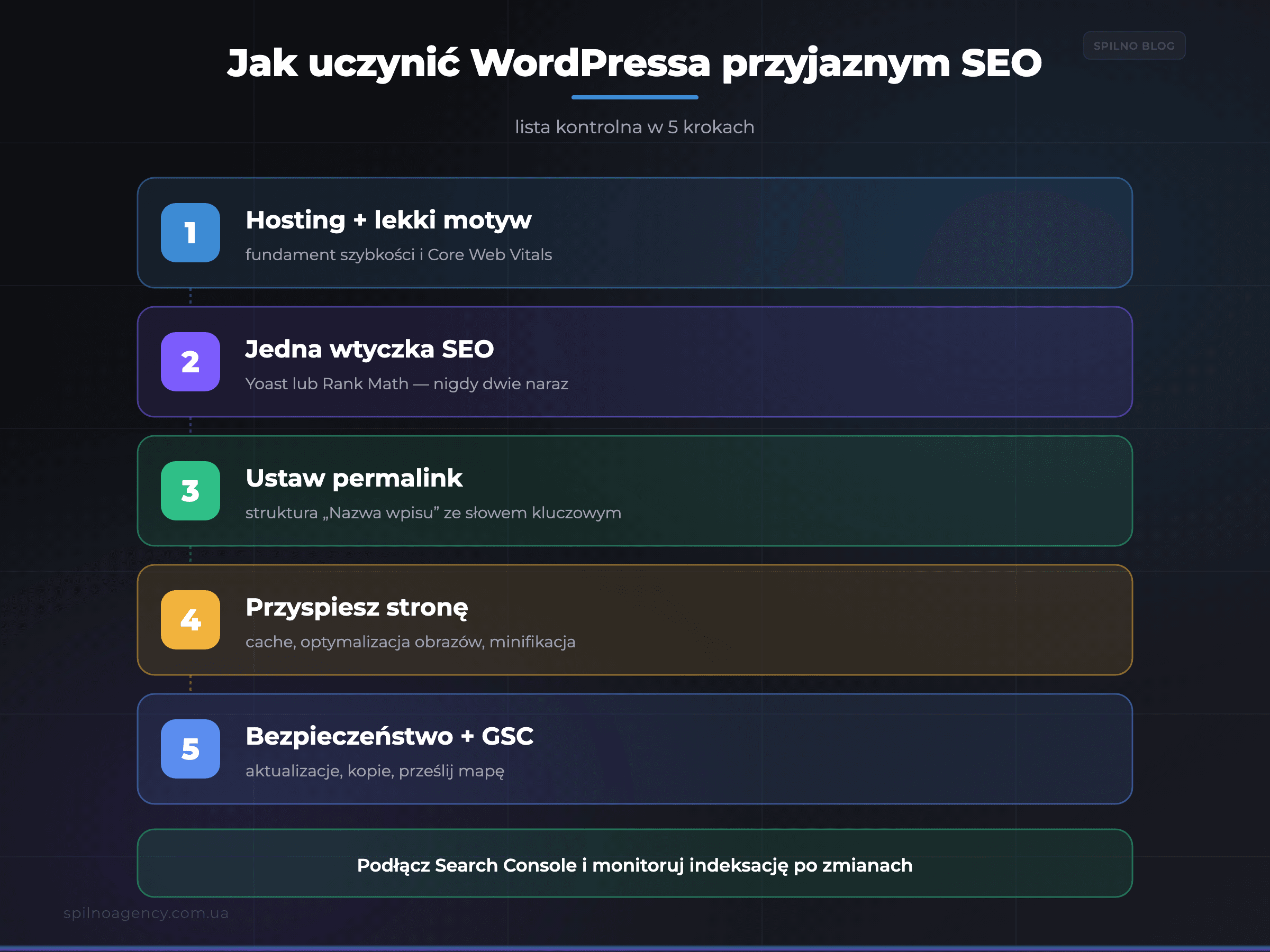
Task: Click the blue number 1 badge
Action: tap(190, 232)
